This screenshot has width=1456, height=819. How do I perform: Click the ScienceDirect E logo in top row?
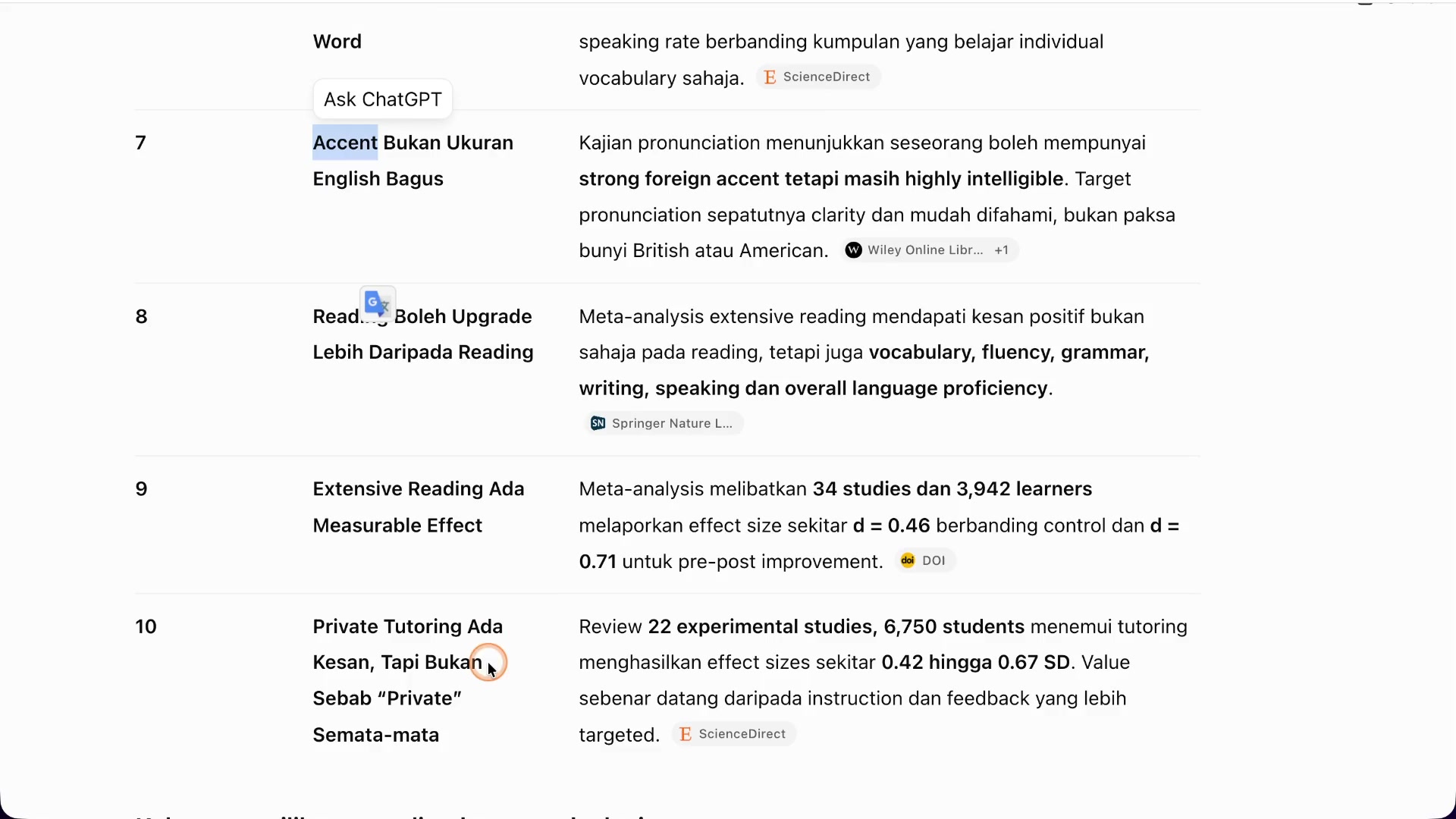(770, 77)
